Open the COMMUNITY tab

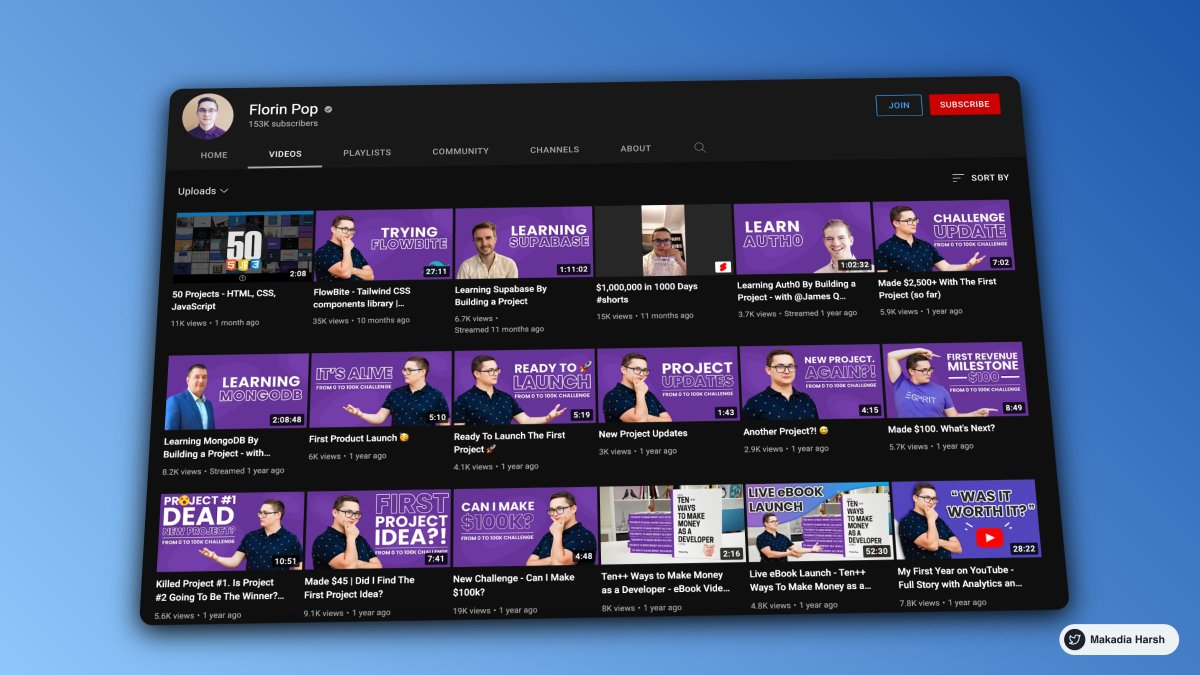pos(460,150)
